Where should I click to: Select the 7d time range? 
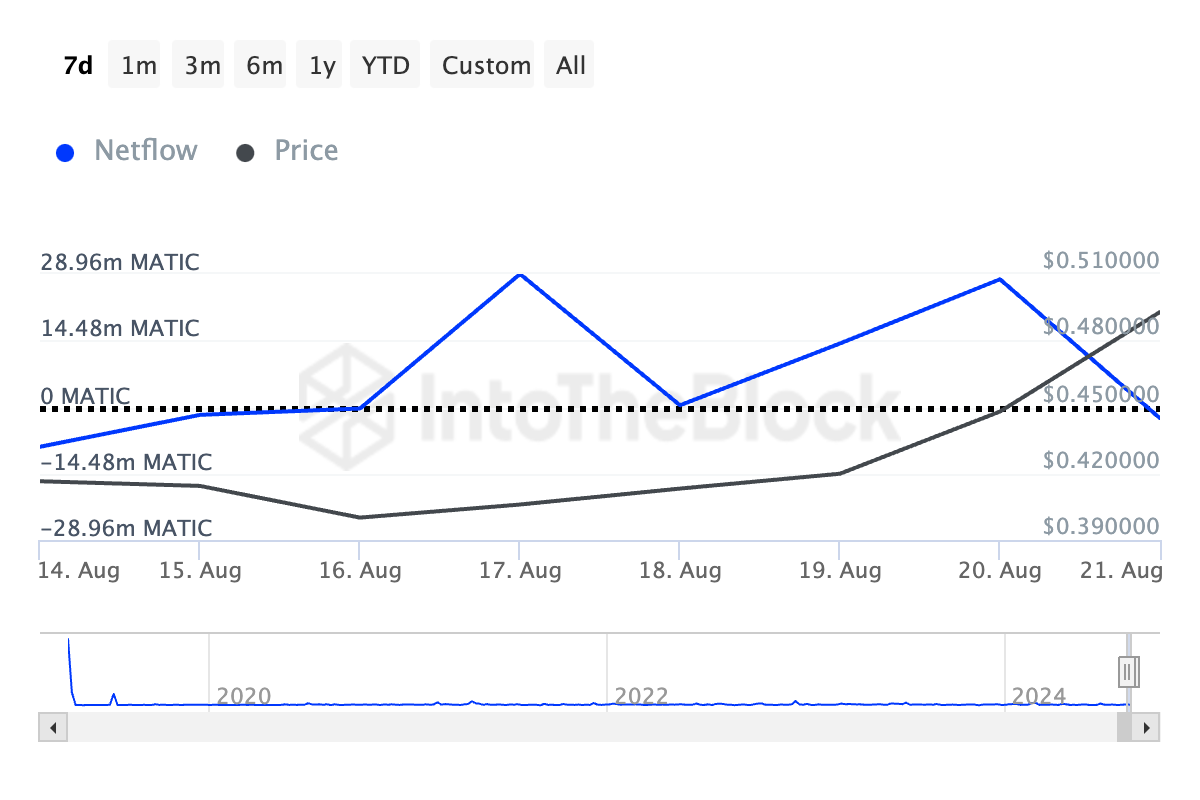coord(78,66)
